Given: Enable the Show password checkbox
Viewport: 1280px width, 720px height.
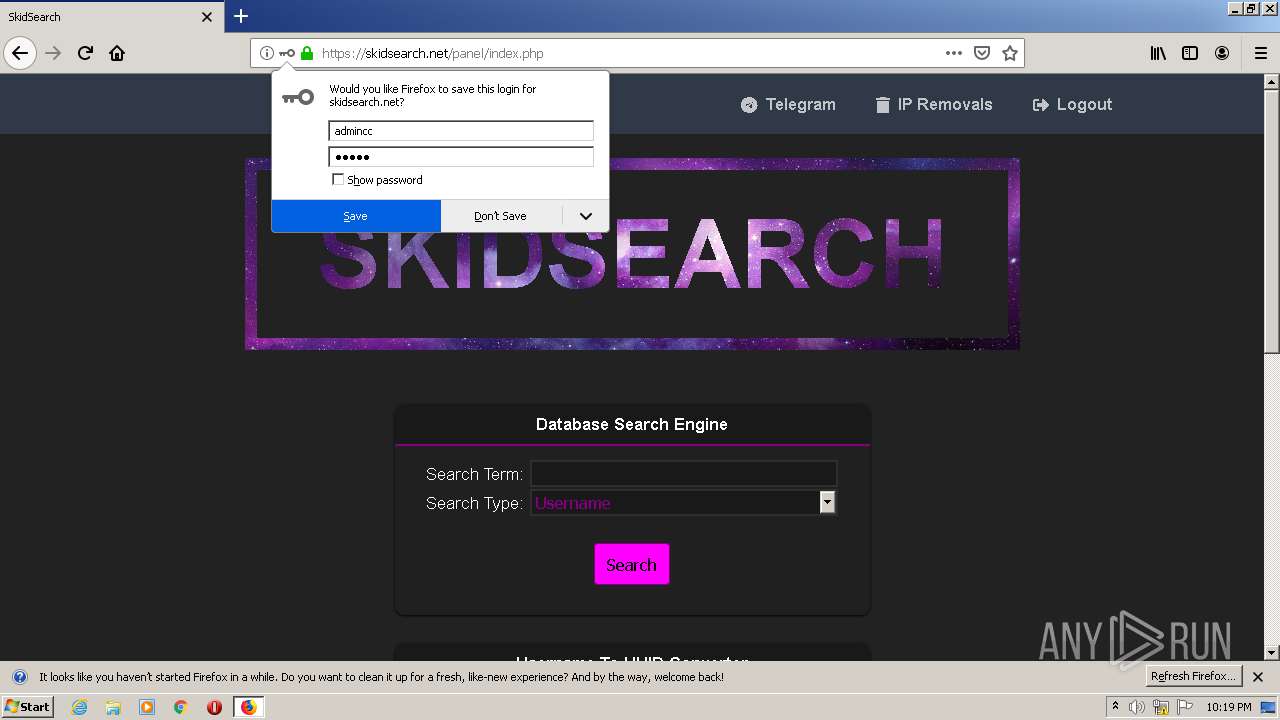Looking at the screenshot, I should 338,180.
